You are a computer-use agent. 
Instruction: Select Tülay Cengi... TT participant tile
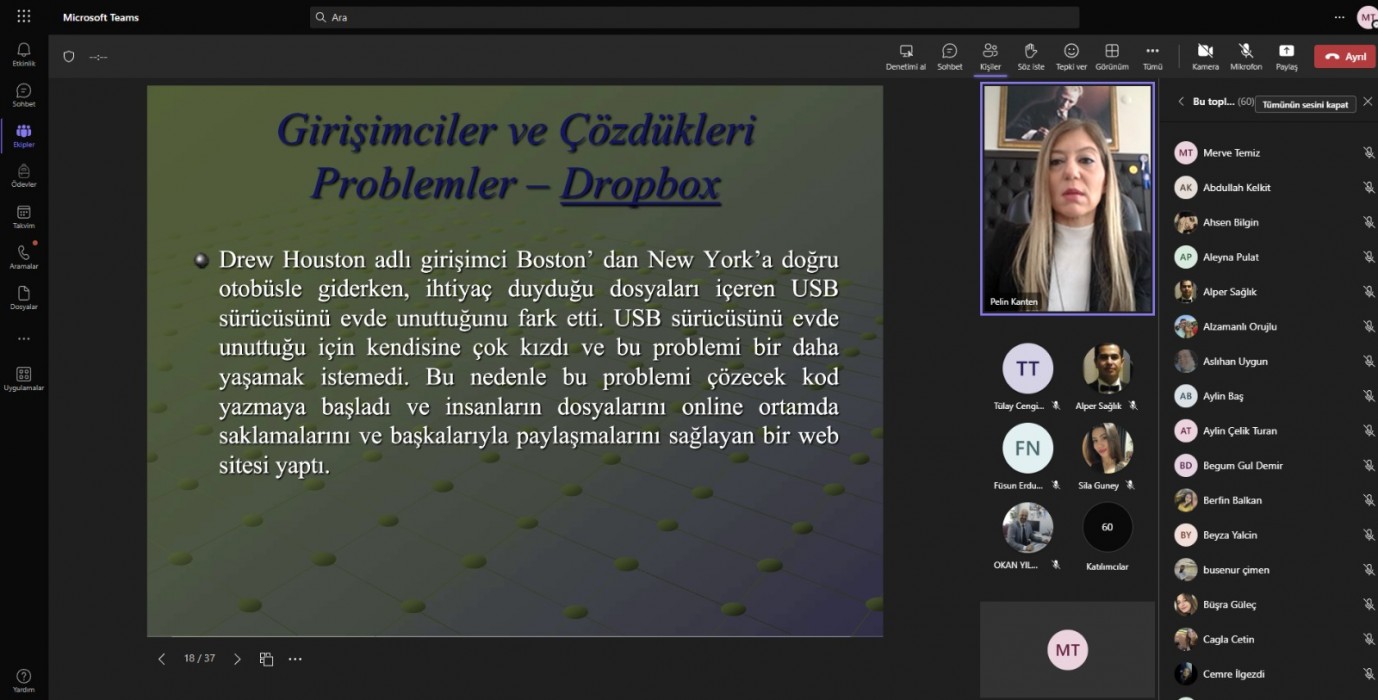(1027, 377)
